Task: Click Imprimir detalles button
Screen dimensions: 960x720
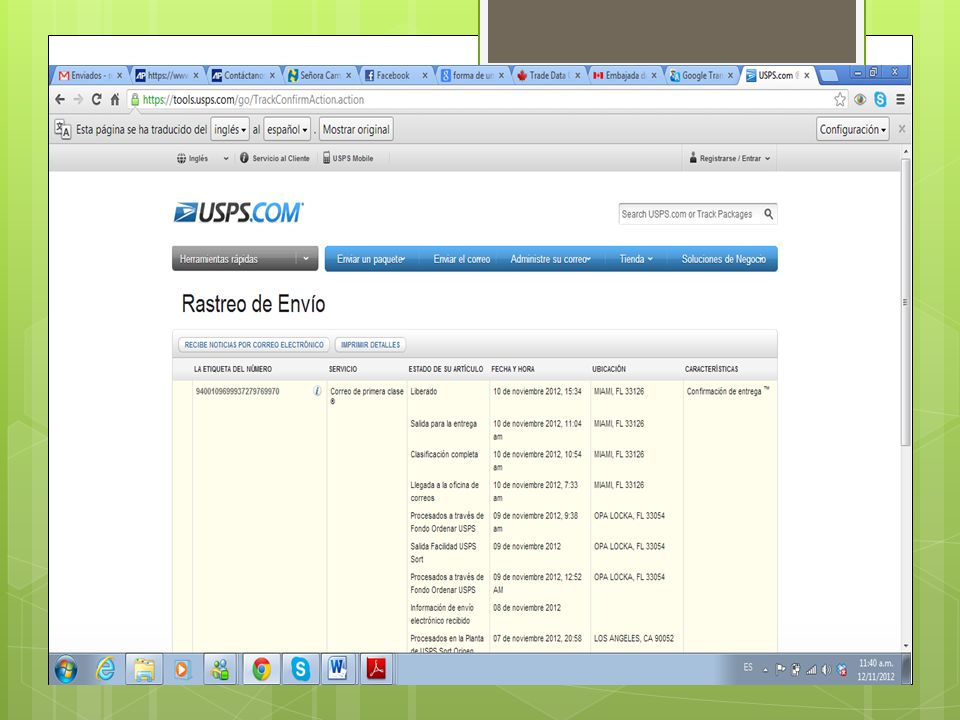Action: [x=370, y=345]
